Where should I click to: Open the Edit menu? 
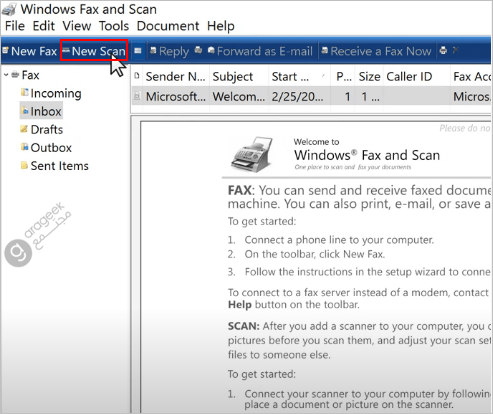coord(43,26)
